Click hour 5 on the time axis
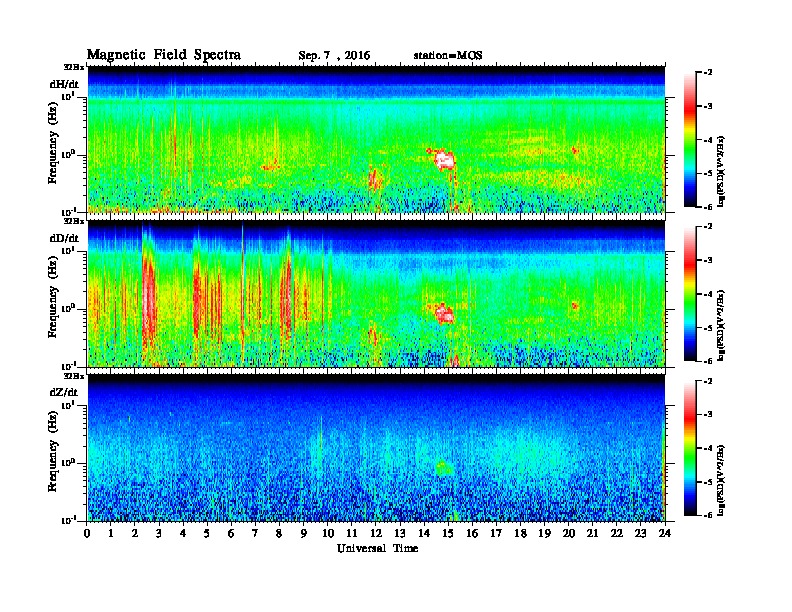Viewport: 792px width, 612px height. pos(207,533)
